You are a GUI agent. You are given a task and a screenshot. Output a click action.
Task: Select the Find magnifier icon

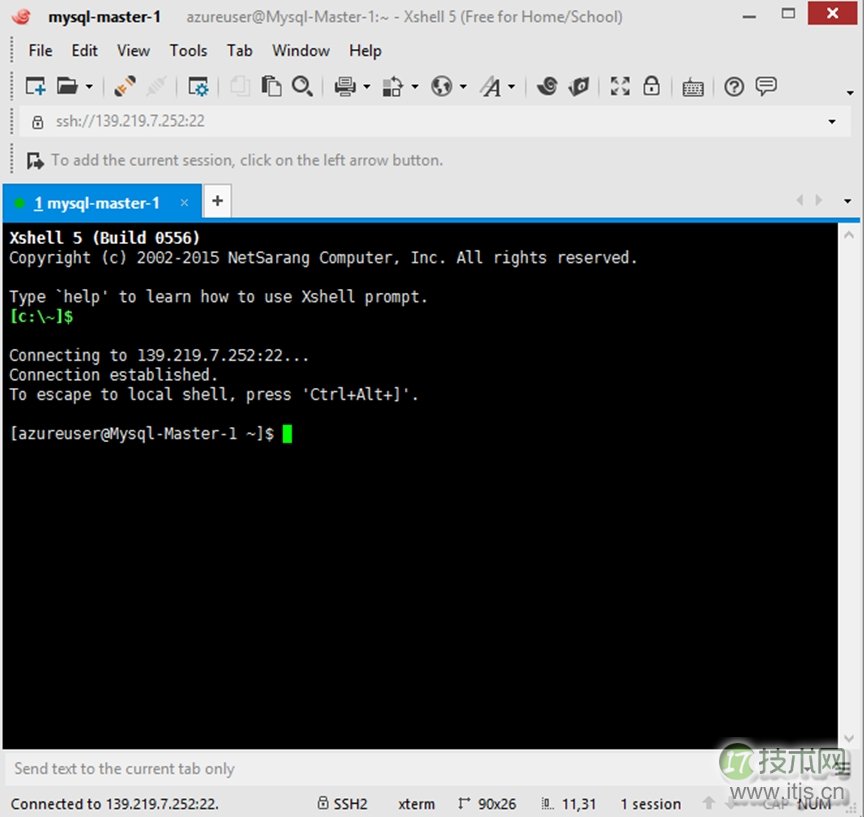[x=303, y=86]
